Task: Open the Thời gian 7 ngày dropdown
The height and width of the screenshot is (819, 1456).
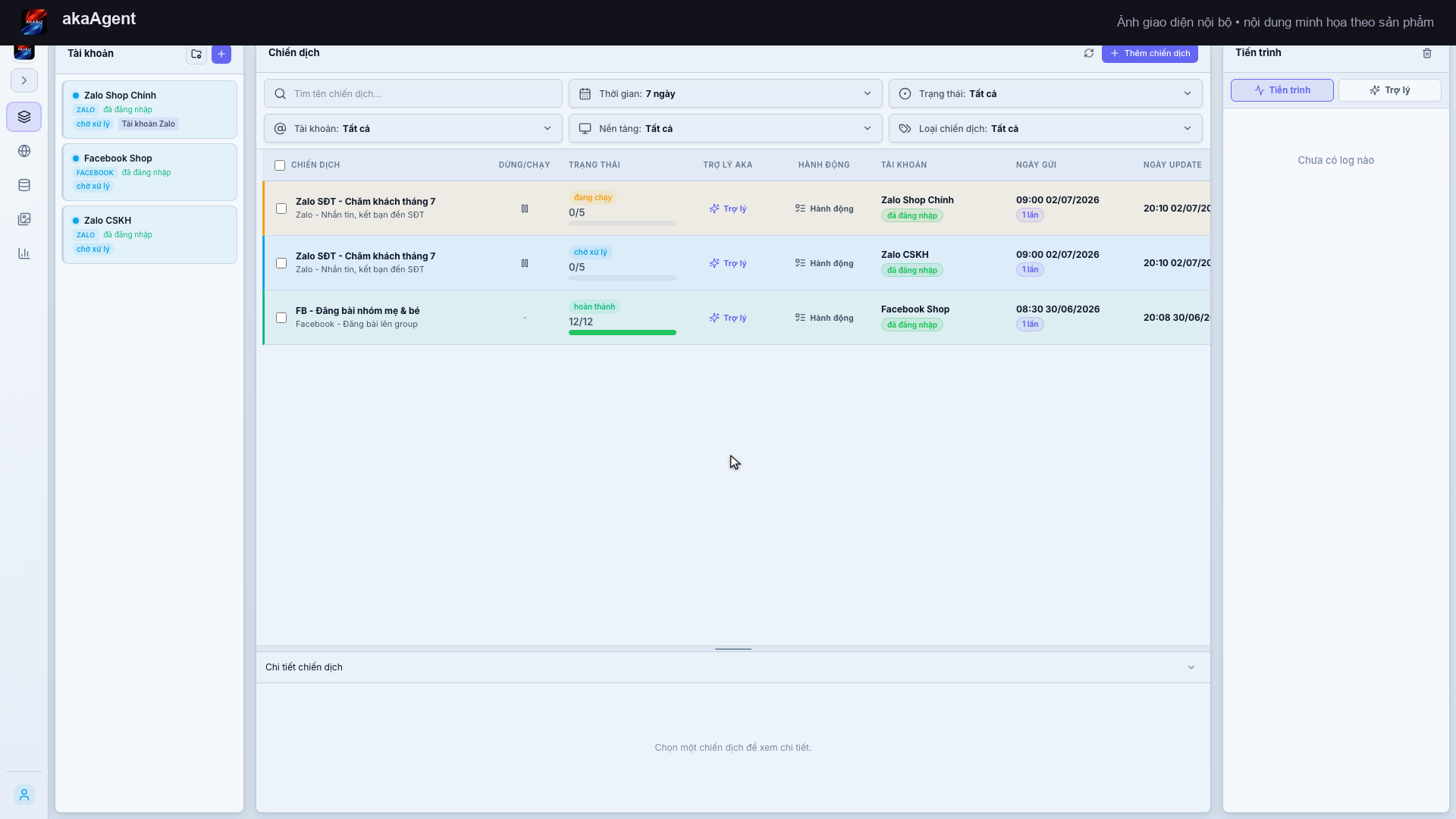Action: [x=725, y=94]
